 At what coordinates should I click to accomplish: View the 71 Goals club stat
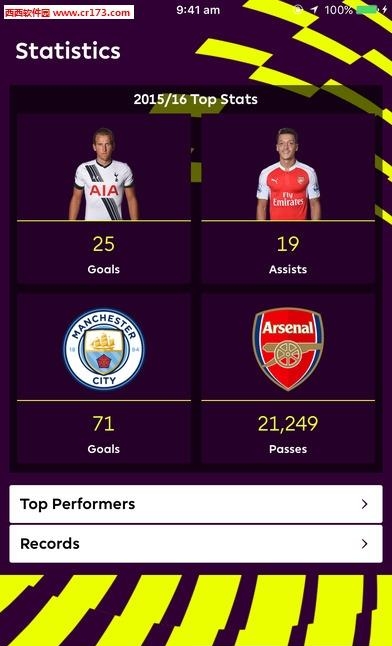click(103, 432)
